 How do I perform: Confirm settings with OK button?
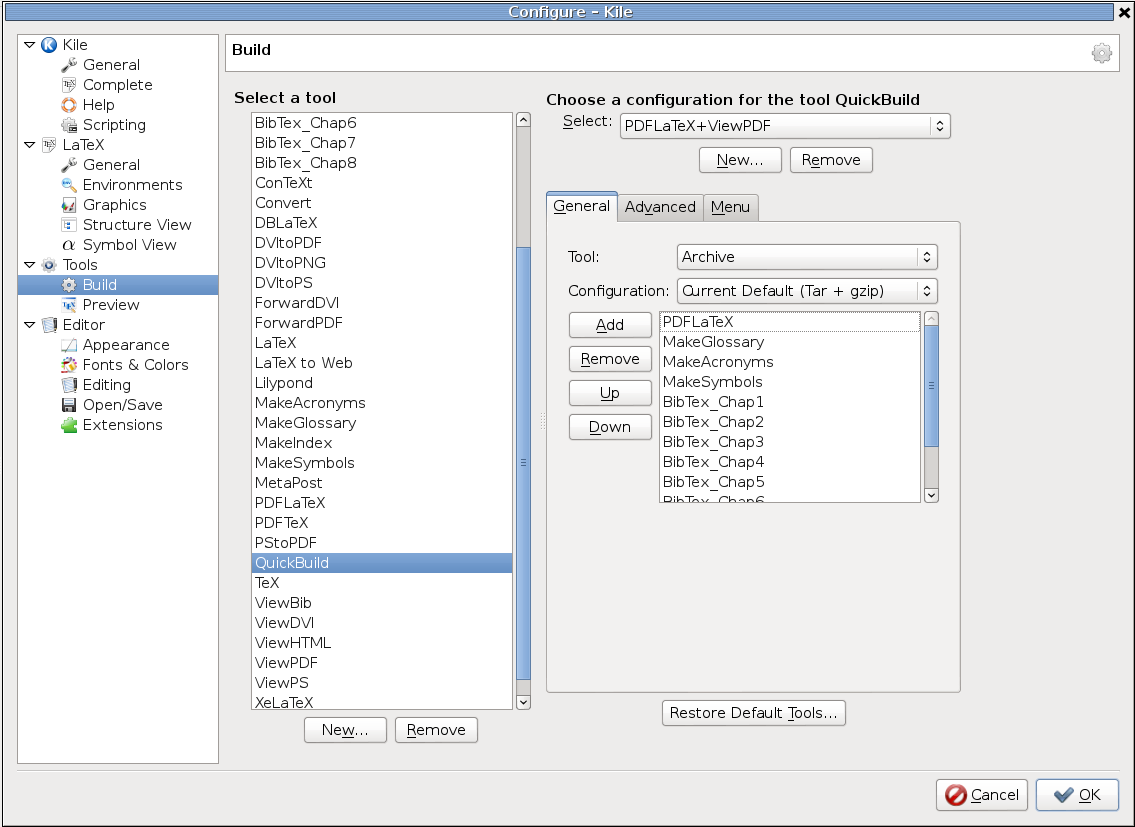[1077, 795]
